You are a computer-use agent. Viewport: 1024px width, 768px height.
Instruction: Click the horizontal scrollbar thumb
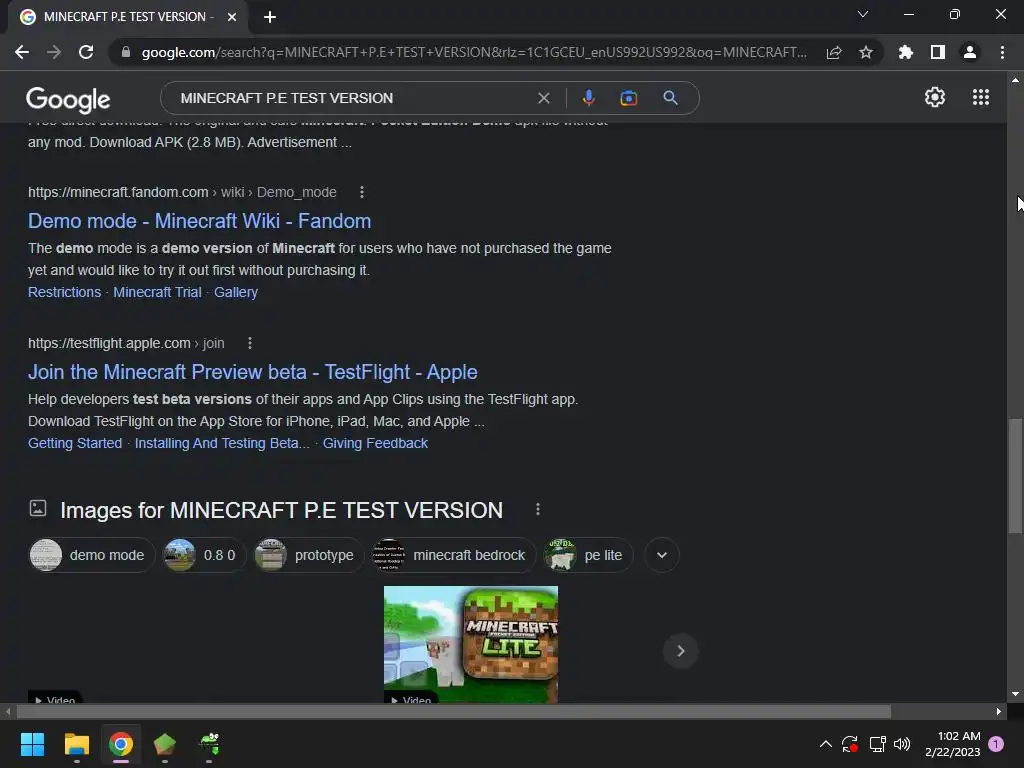[453, 711]
